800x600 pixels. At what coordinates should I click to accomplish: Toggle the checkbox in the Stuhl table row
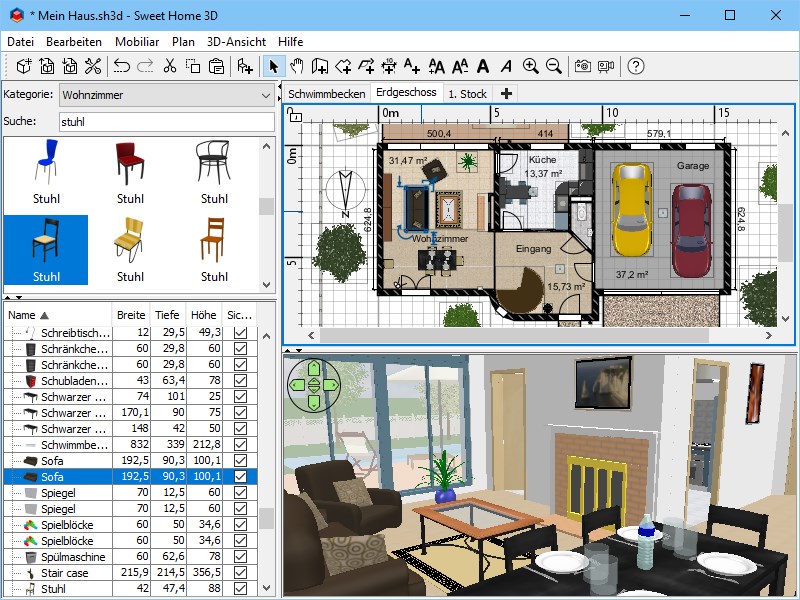click(240, 588)
